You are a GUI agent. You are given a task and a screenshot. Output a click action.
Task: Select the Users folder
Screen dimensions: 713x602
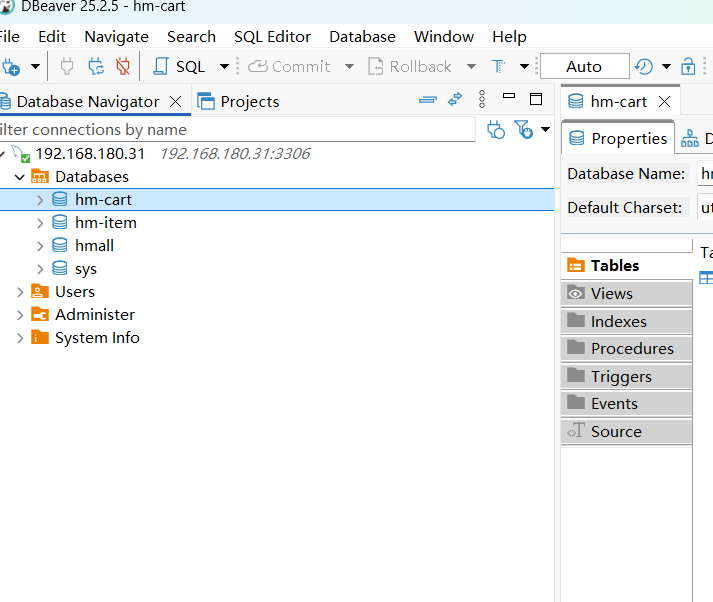[x=75, y=292]
